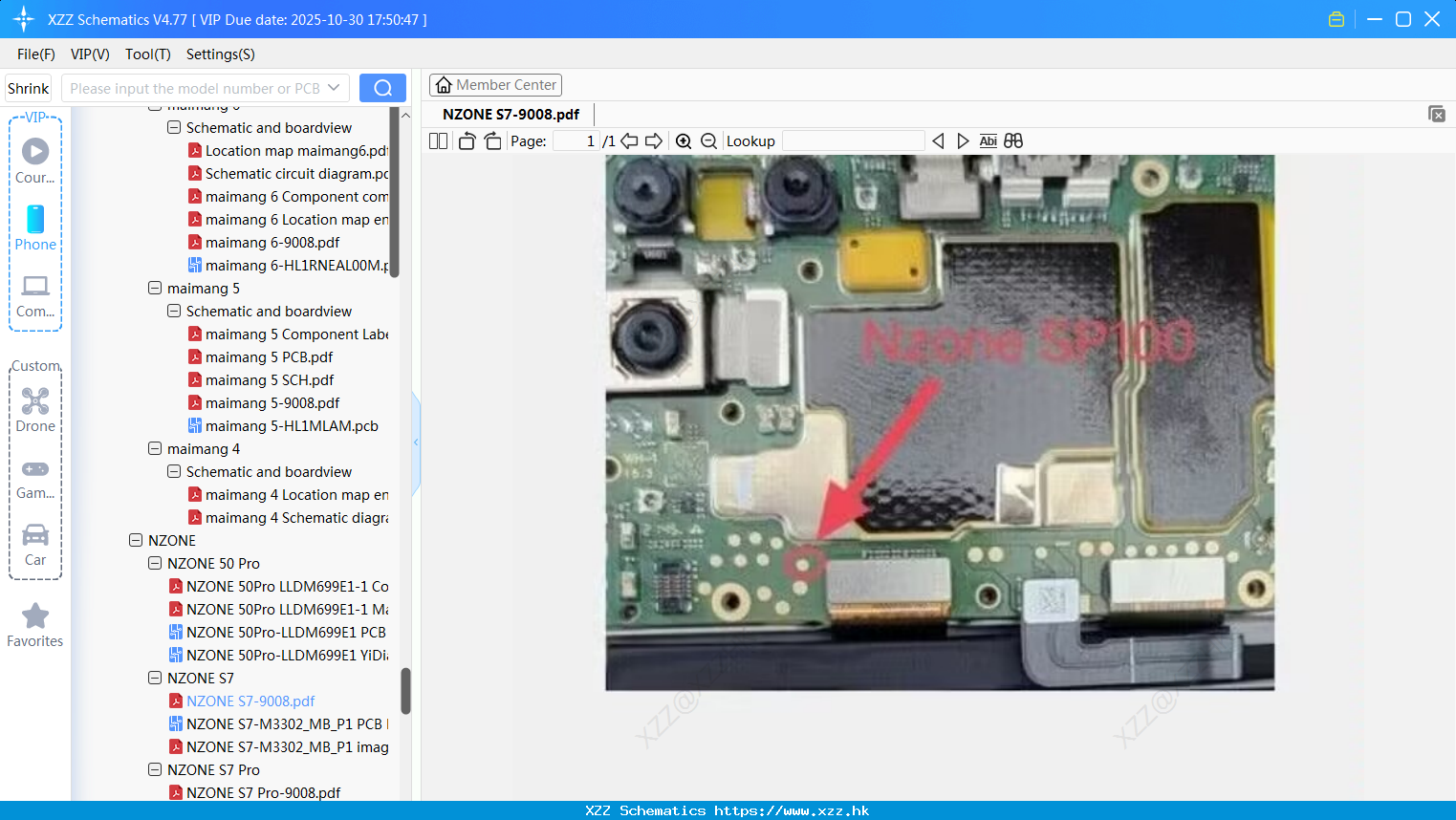Toggle the Abi match-case icon
The height and width of the screenshot is (820, 1456).
[988, 141]
